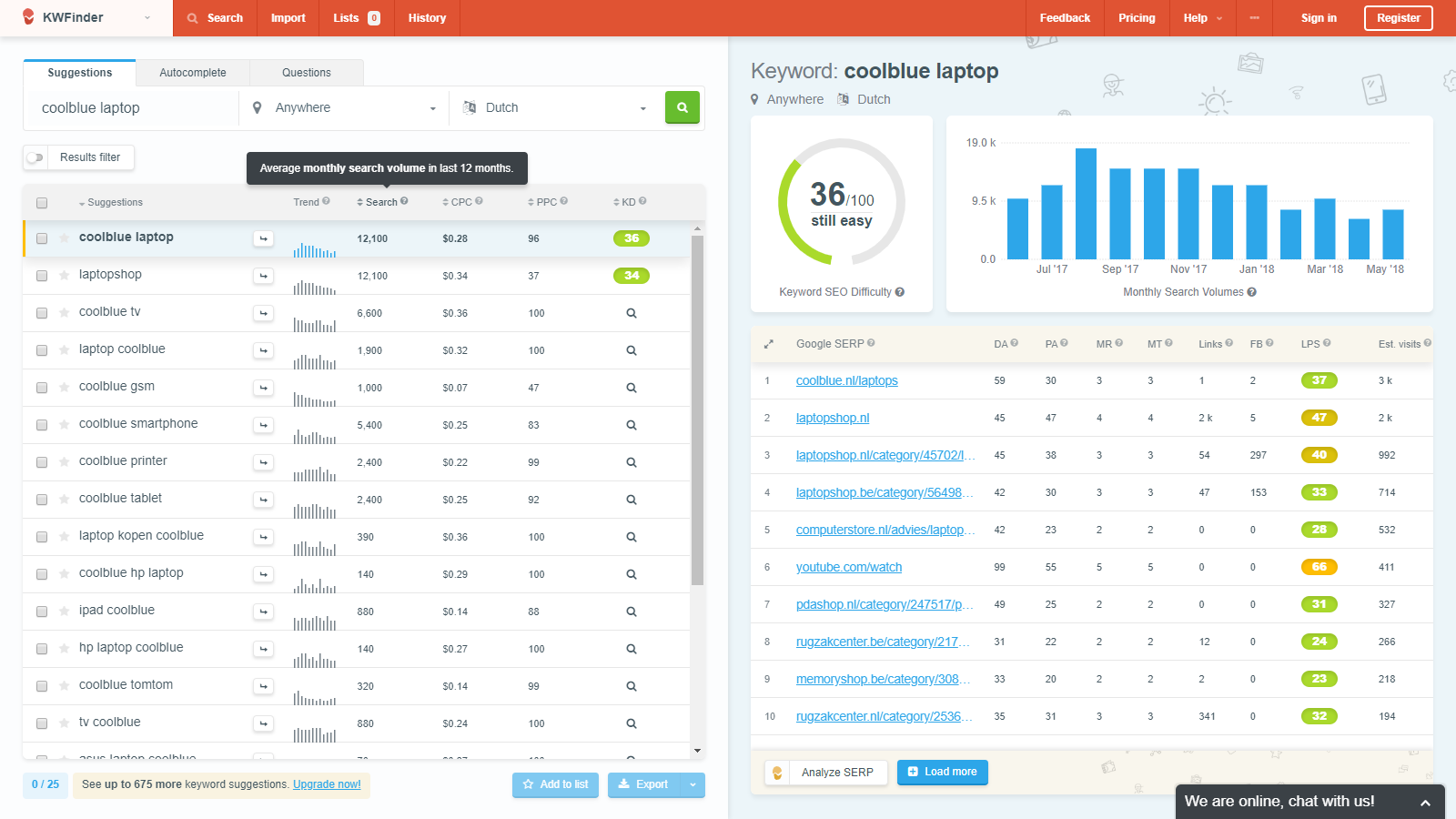Open the Anywhere location dropdown
Viewport: 1456px width, 819px height.
(345, 107)
